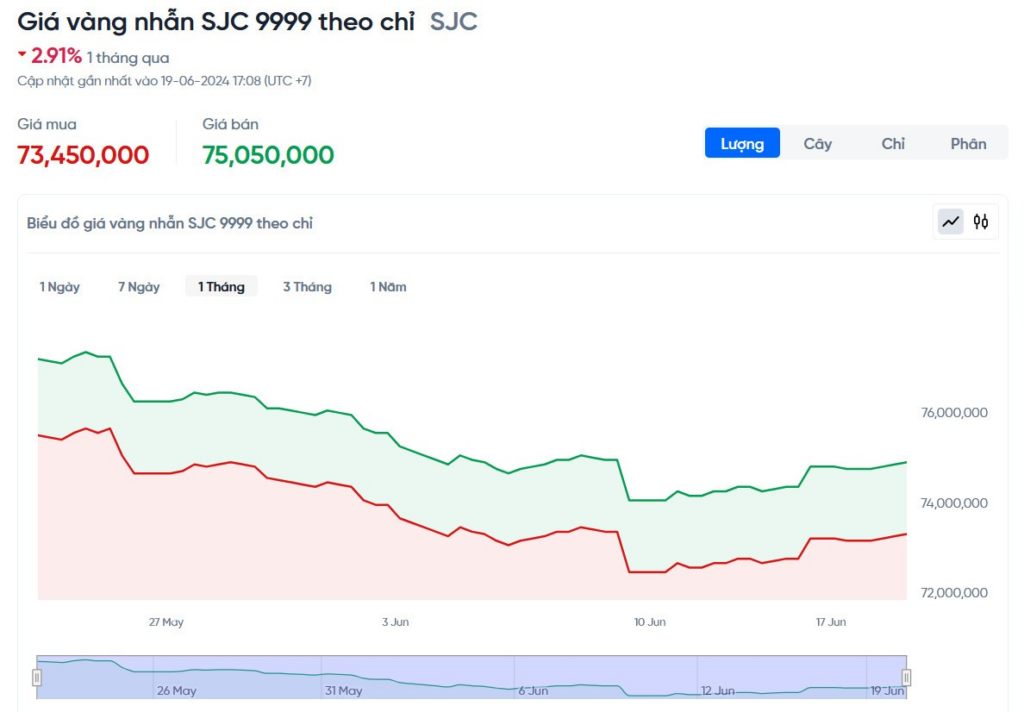The image size is (1024, 712).
Task: Click the right handle of the range navigator
Action: (906, 677)
